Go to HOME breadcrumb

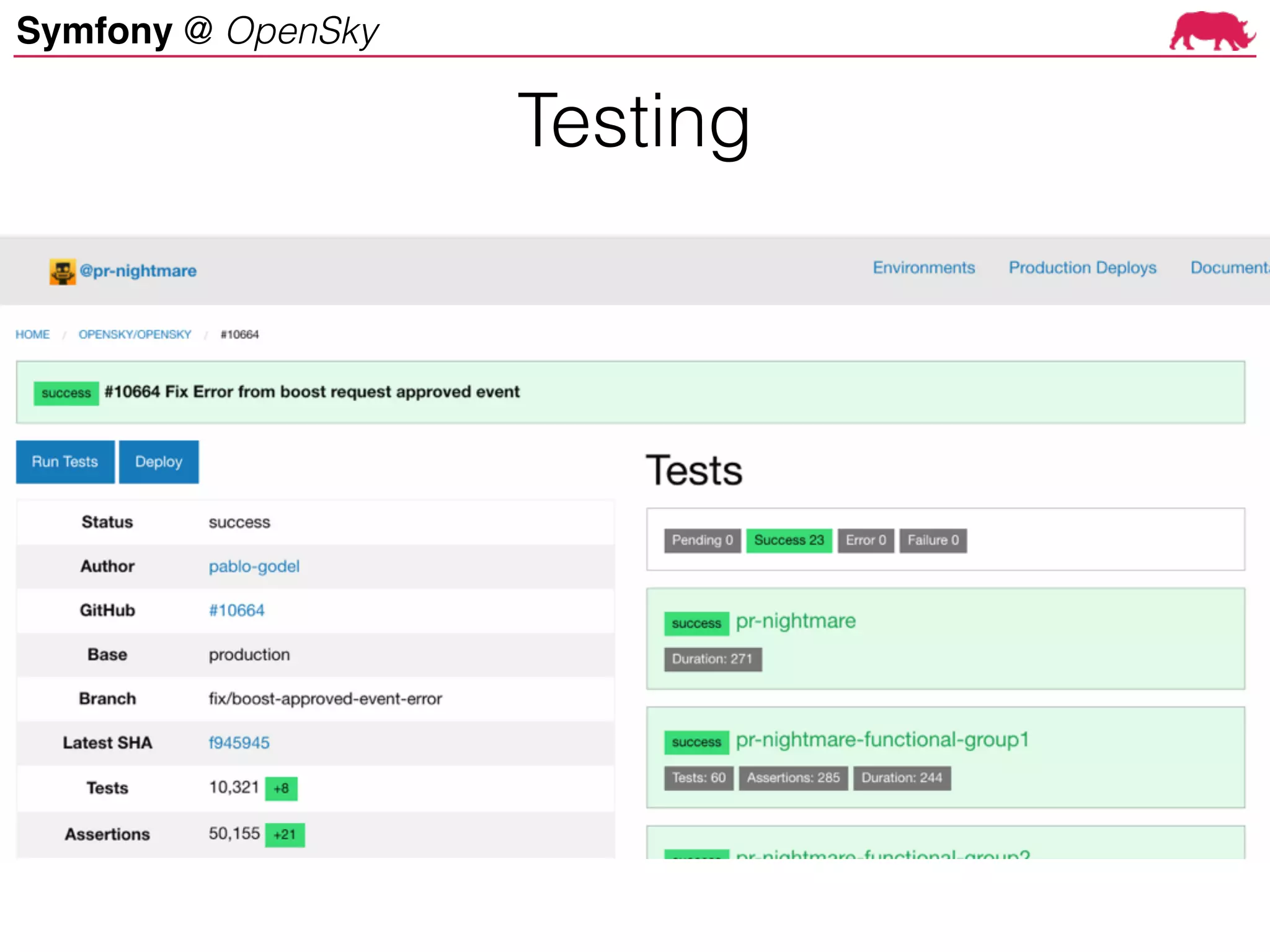point(32,335)
